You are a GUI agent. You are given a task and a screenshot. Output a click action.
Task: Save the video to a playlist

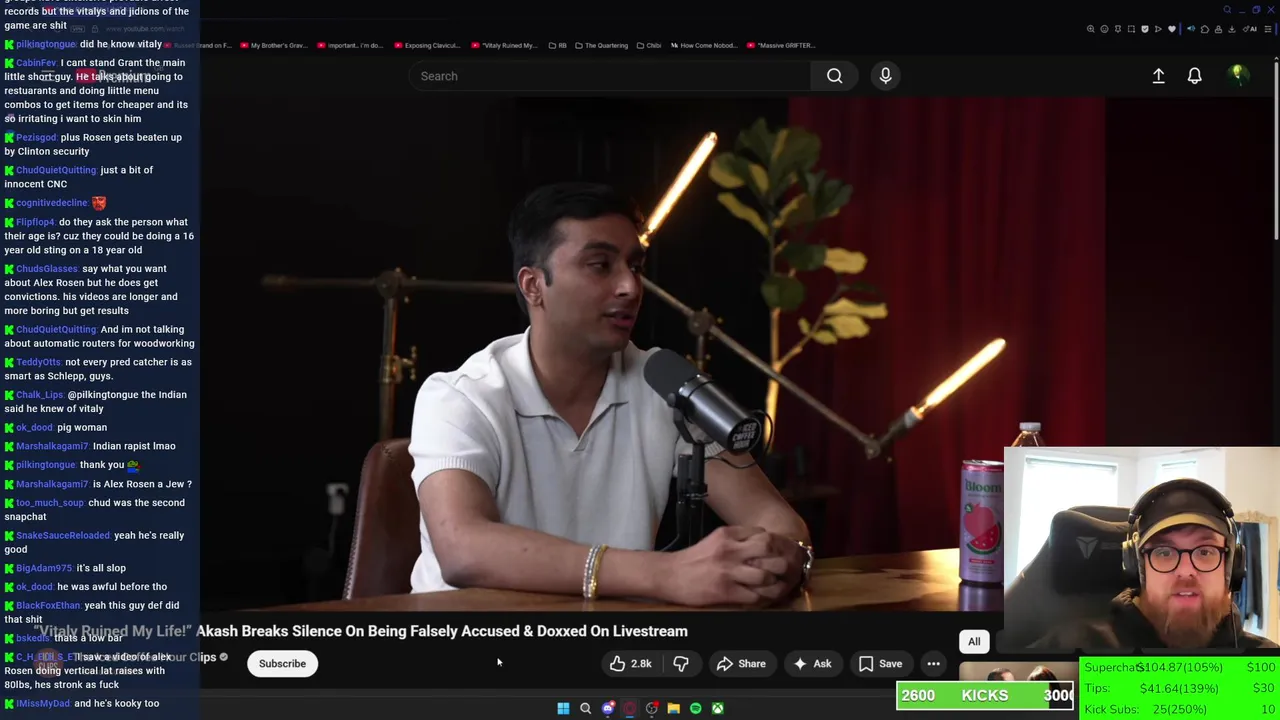tap(880, 664)
